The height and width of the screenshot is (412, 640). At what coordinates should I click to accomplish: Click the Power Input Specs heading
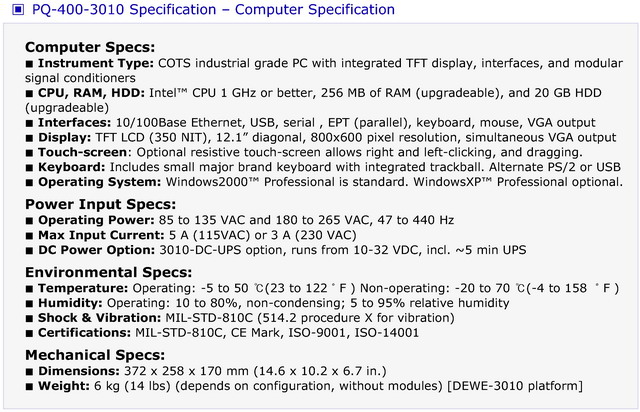click(100, 205)
